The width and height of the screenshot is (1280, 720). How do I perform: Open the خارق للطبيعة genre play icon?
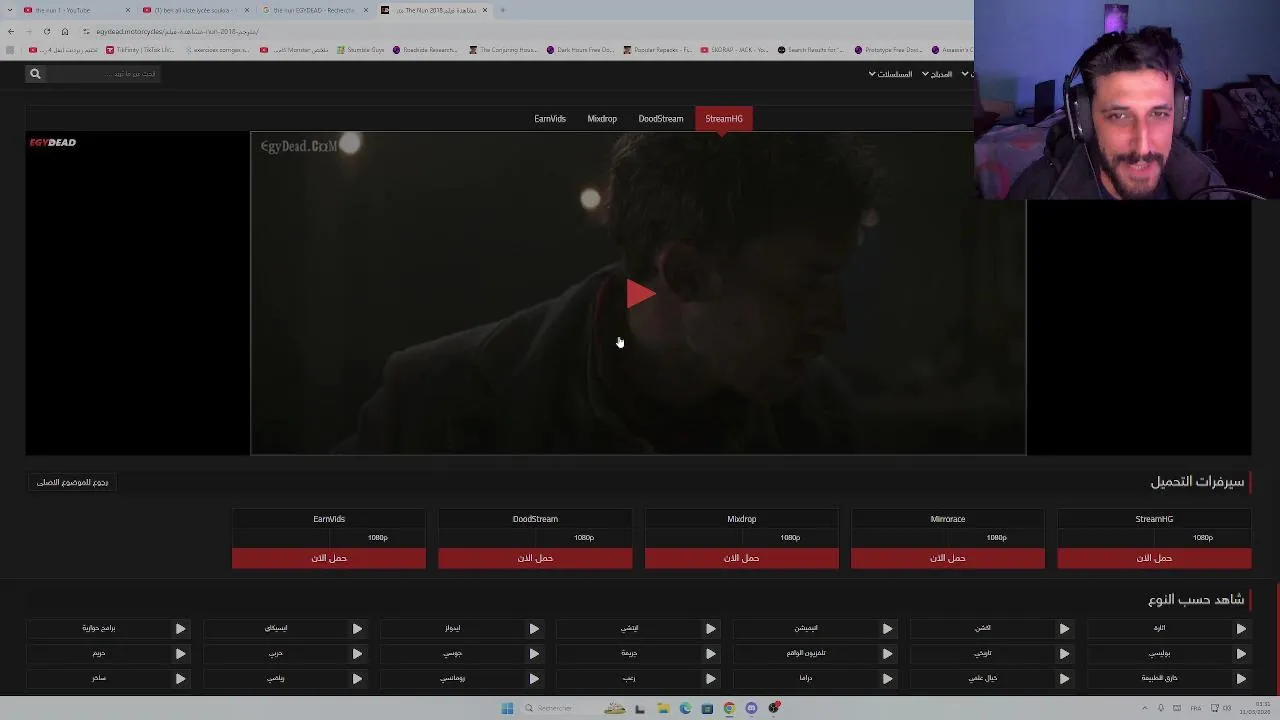click(1241, 678)
